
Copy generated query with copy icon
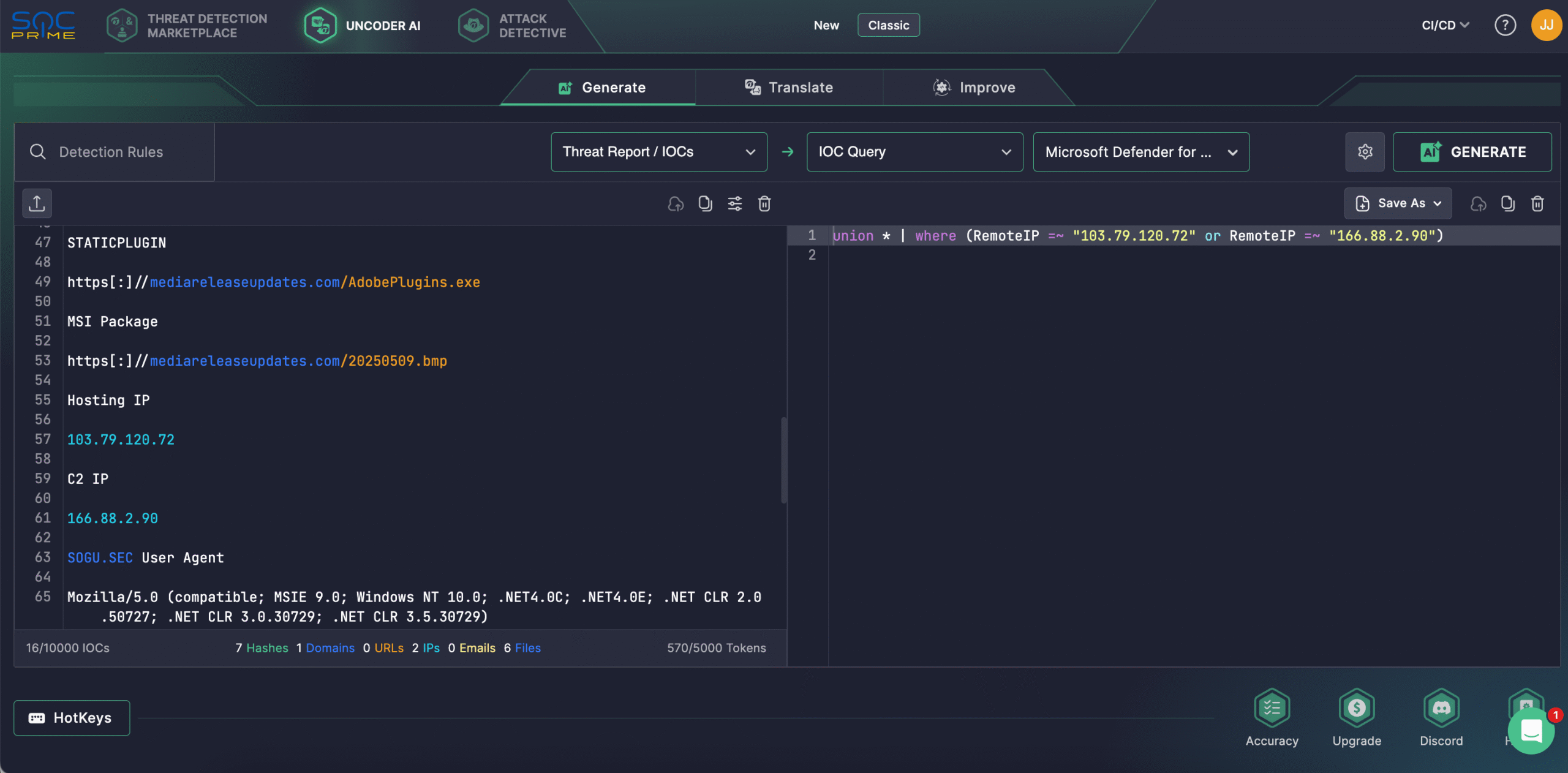point(1508,203)
